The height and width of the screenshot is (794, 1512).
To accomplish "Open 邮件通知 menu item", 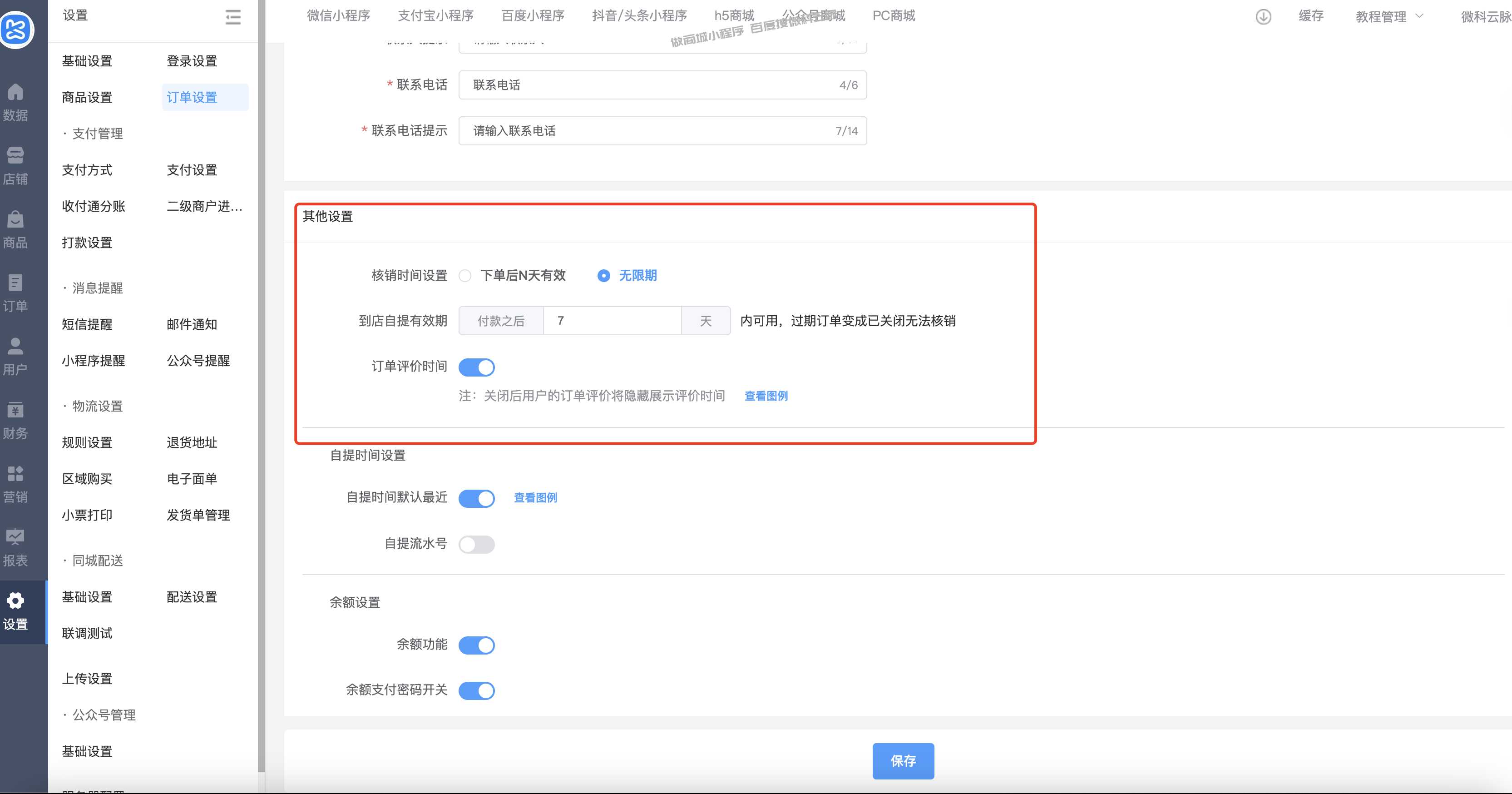I will pos(192,325).
